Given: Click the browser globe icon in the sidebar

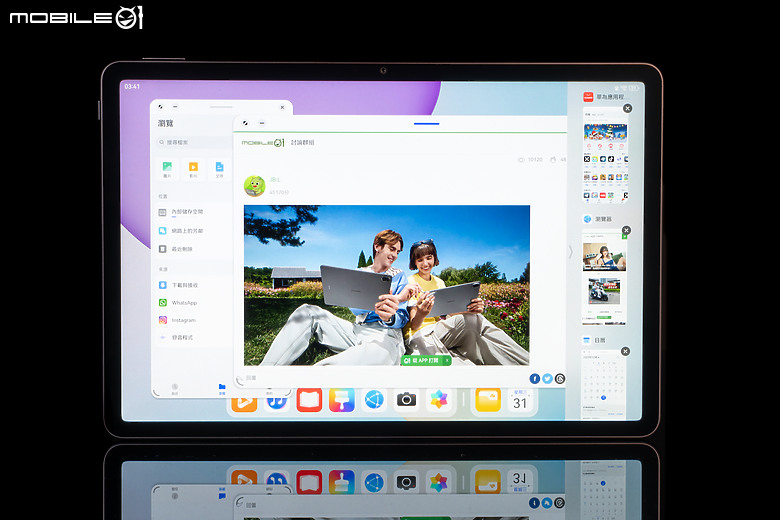Looking at the screenshot, I should [x=587, y=219].
